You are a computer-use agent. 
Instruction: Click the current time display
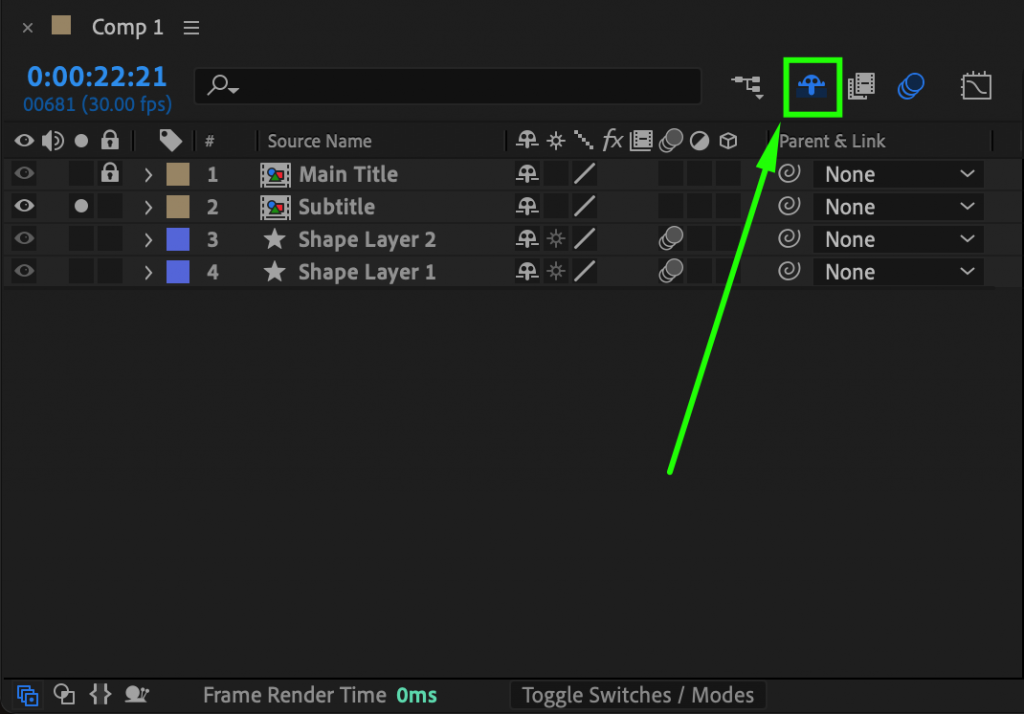coord(97,75)
